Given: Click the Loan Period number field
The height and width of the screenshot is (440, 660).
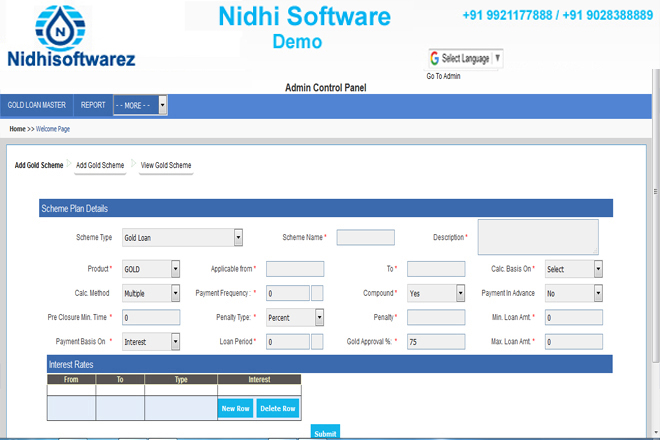Looking at the screenshot, I should click(x=288, y=342).
